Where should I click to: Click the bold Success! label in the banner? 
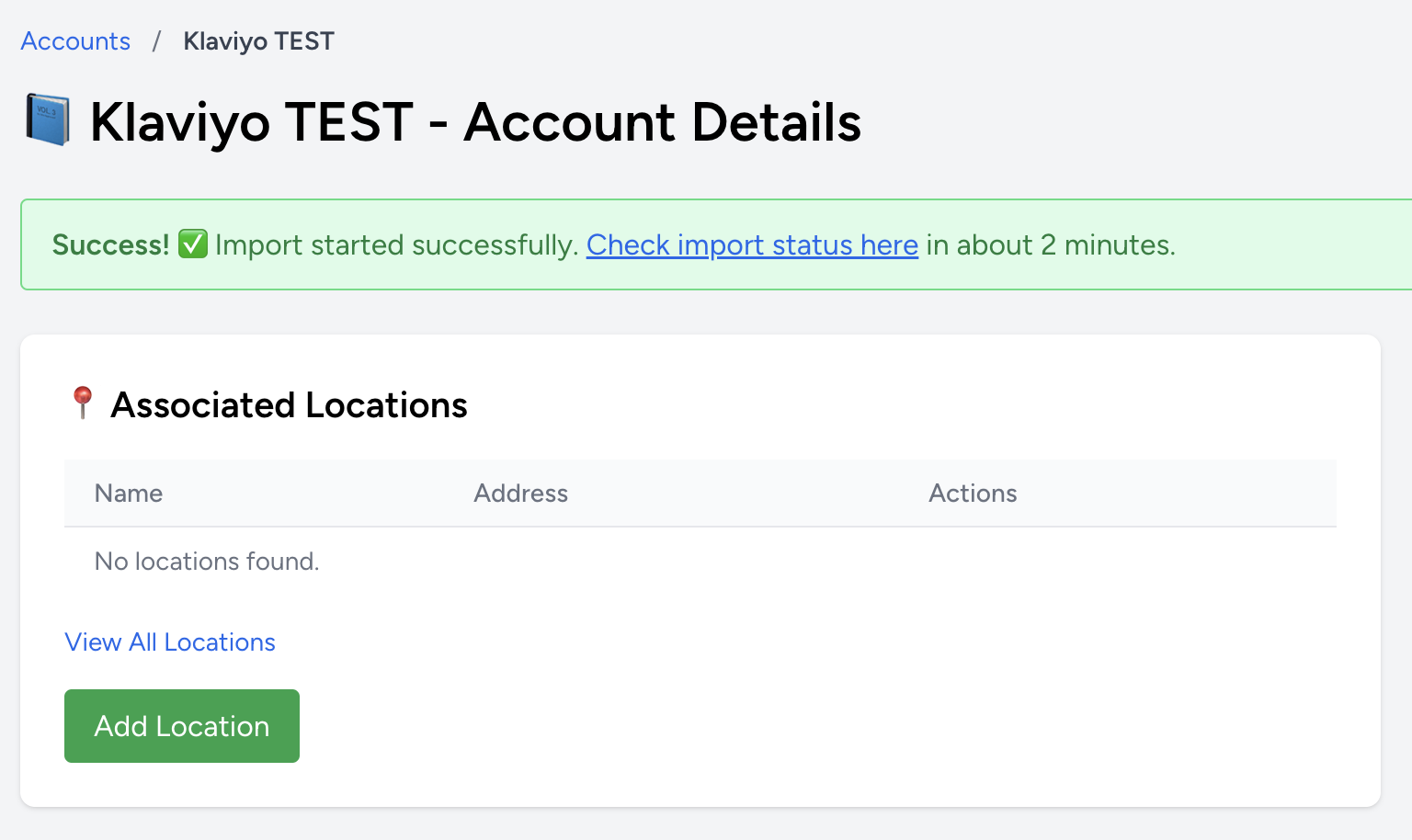pos(110,245)
